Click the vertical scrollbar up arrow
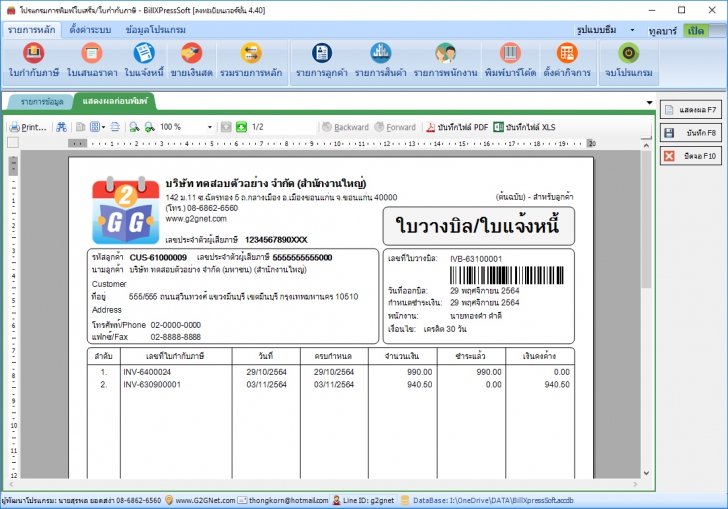Viewport: 728px width, 509px height. 646,146
